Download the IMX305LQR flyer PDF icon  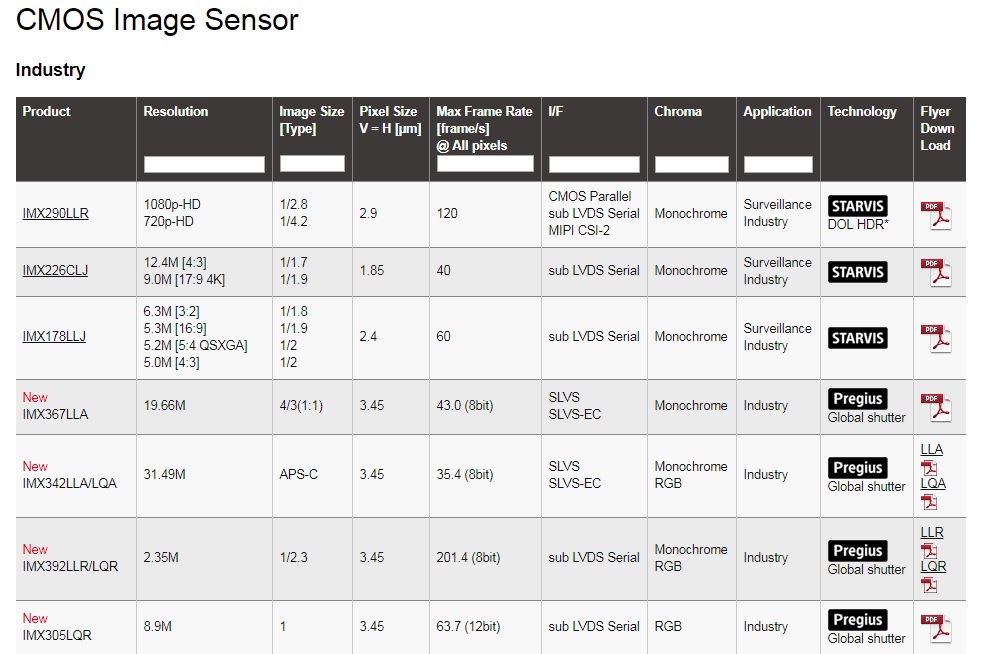(x=936, y=628)
